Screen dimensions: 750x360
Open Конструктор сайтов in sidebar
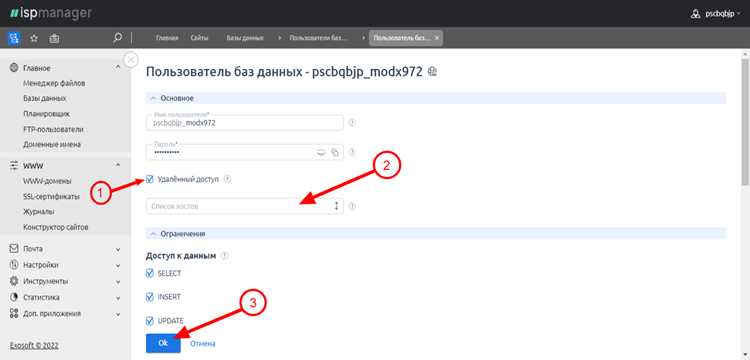pyautogui.click(x=55, y=227)
